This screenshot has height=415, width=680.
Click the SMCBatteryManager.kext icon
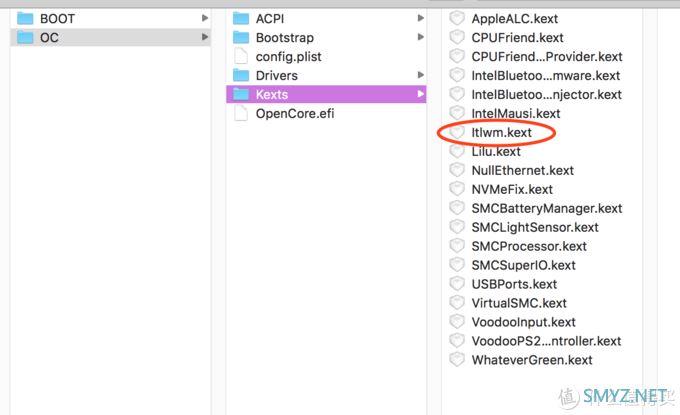(x=457, y=208)
